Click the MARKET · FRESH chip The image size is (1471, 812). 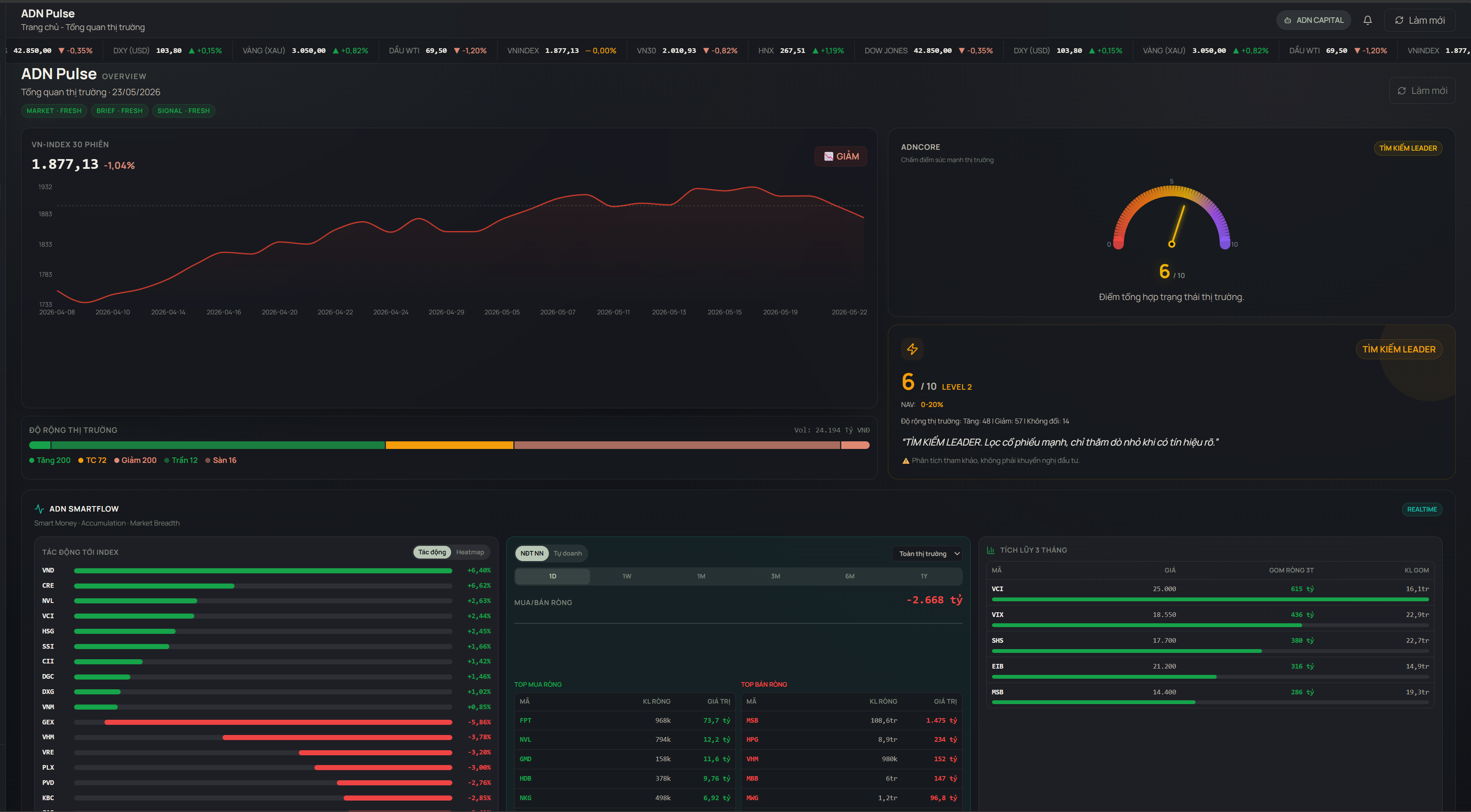click(x=54, y=111)
